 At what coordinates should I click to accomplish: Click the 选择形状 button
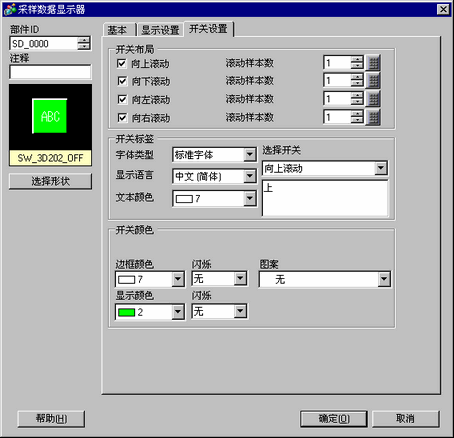pos(50,181)
